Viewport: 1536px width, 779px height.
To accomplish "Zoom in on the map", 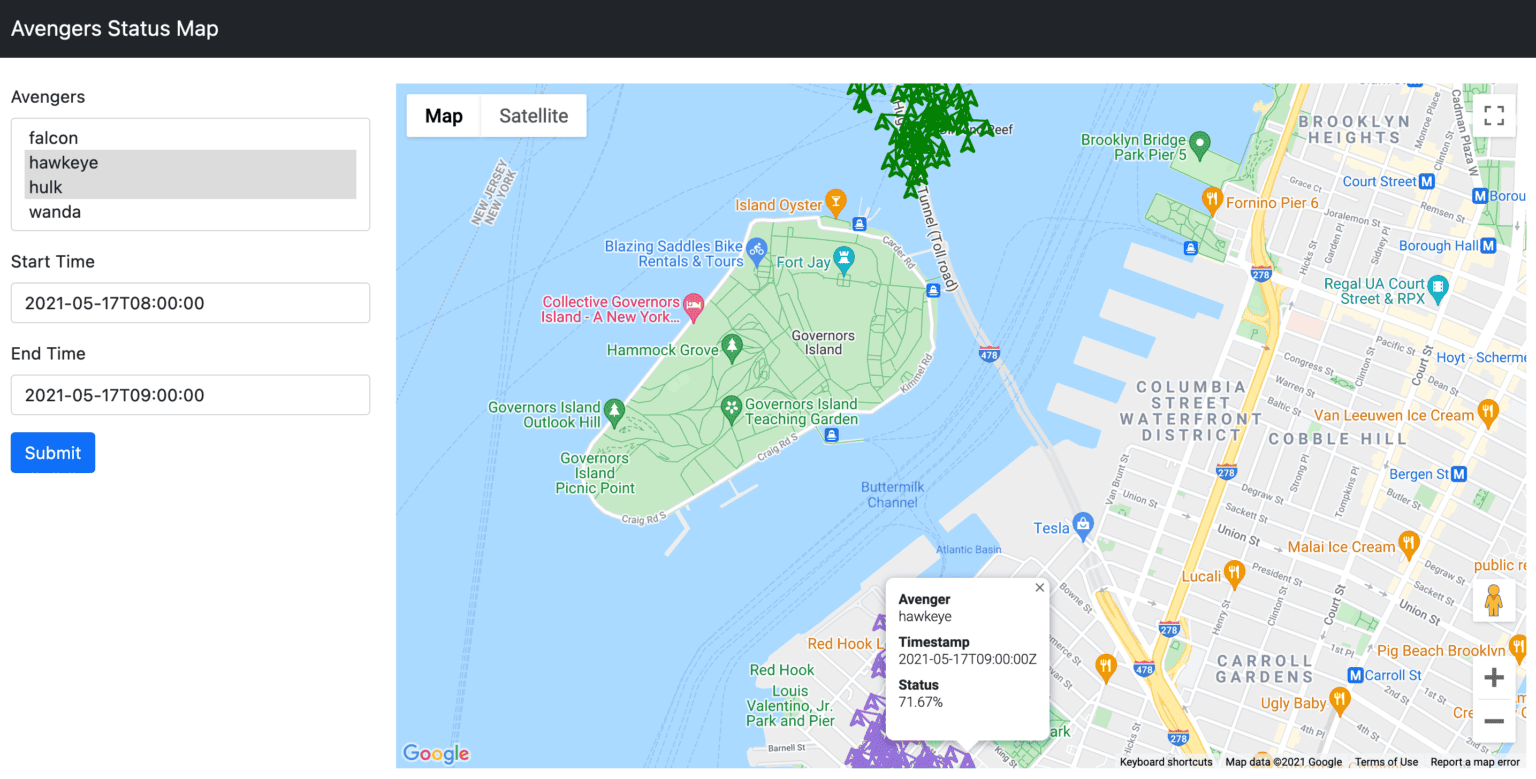I will click(1494, 677).
